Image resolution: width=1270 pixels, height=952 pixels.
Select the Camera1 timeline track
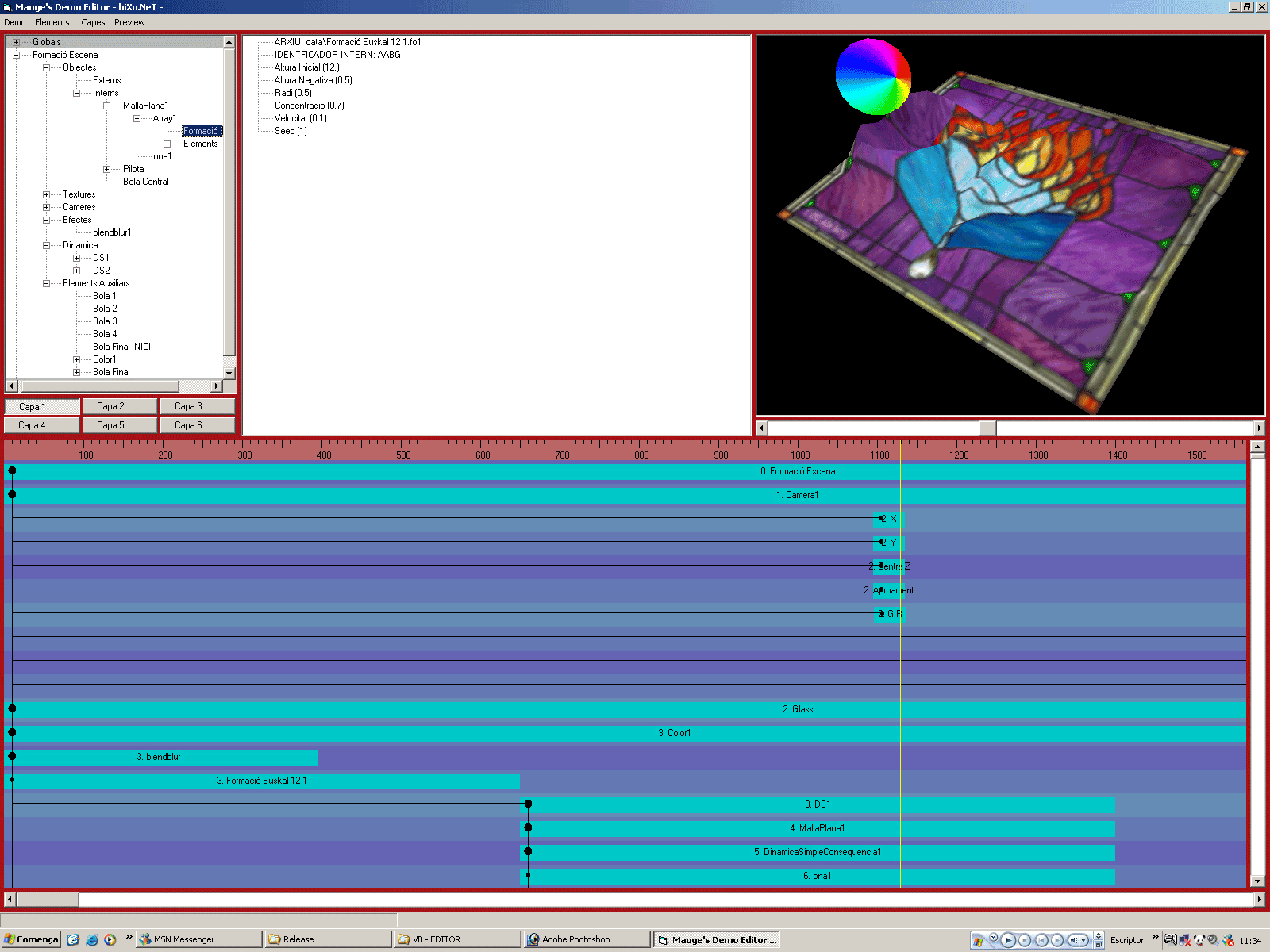(625, 495)
